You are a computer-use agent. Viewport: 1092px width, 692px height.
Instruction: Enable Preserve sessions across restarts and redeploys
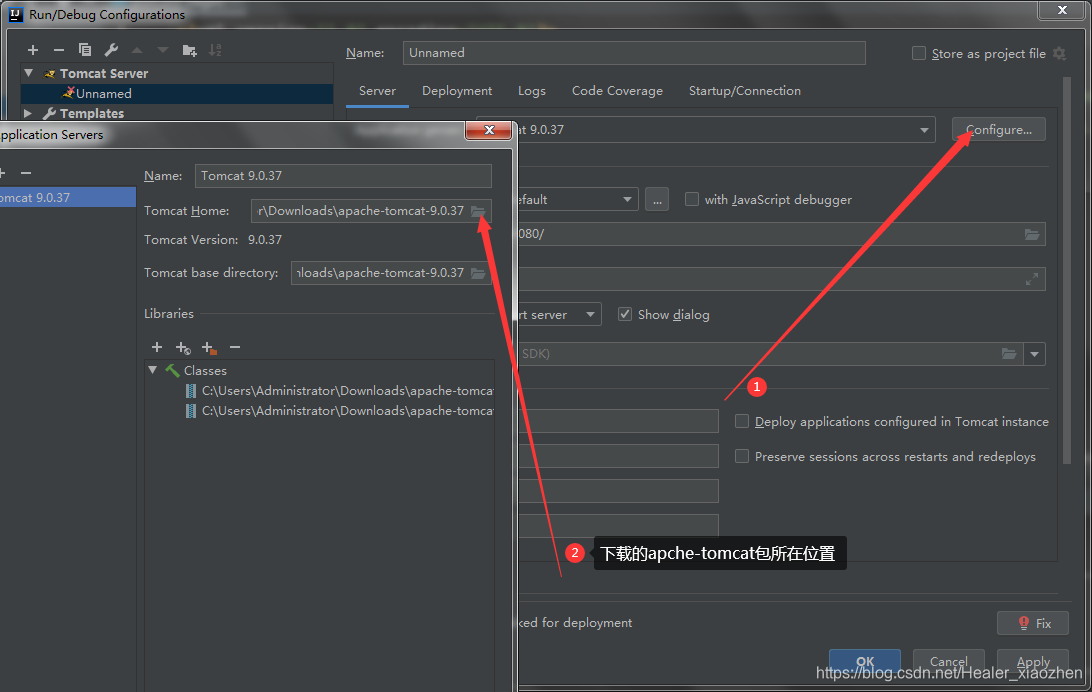click(x=742, y=456)
